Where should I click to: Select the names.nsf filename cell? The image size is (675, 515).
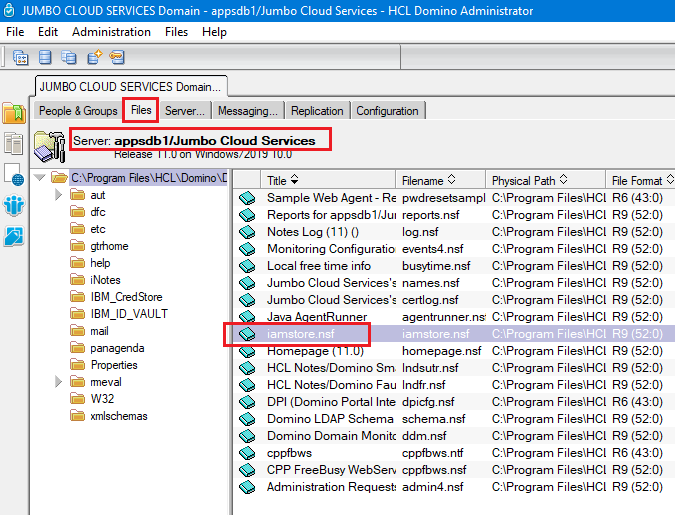click(x=430, y=283)
